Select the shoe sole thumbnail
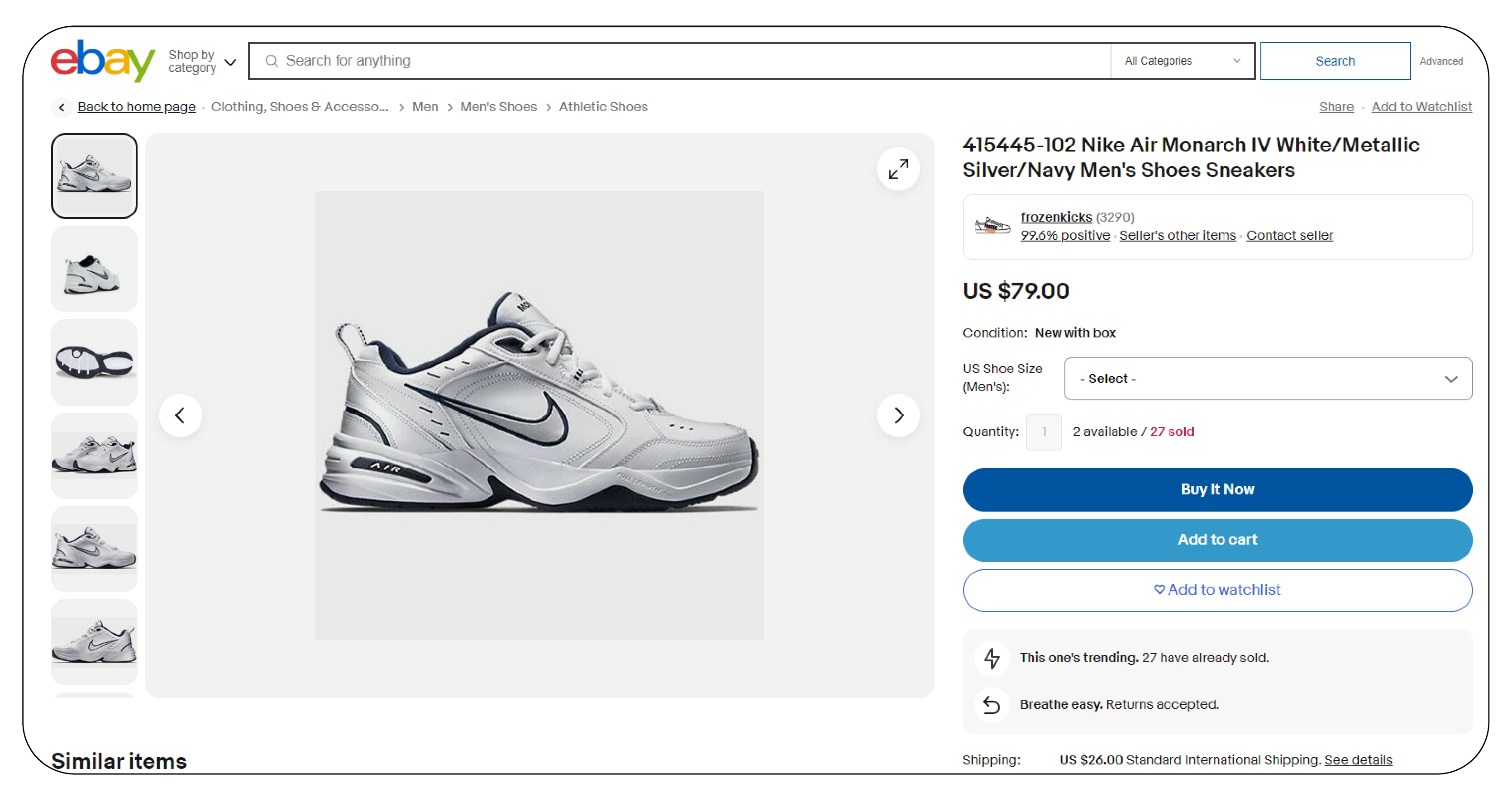This screenshot has height=797, width=1512. [94, 362]
